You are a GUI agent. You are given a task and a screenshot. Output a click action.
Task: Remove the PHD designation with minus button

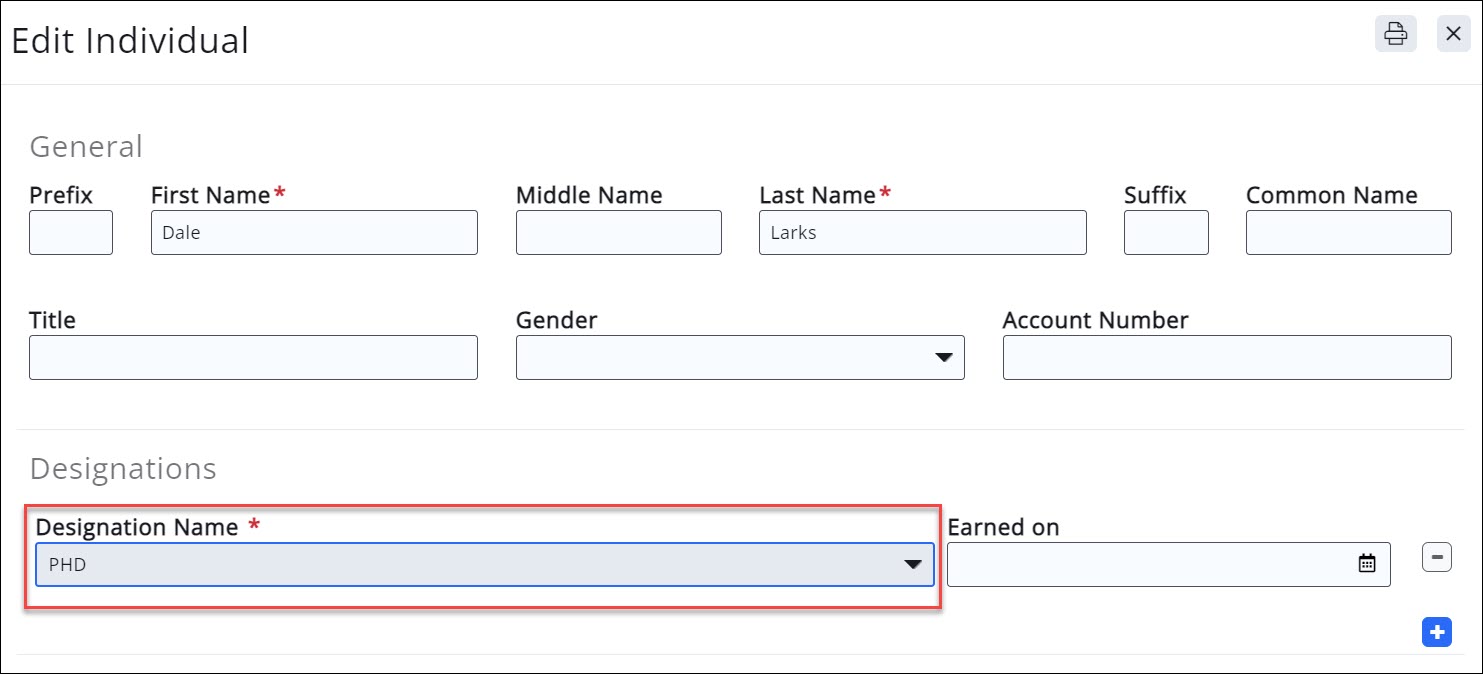click(1436, 557)
